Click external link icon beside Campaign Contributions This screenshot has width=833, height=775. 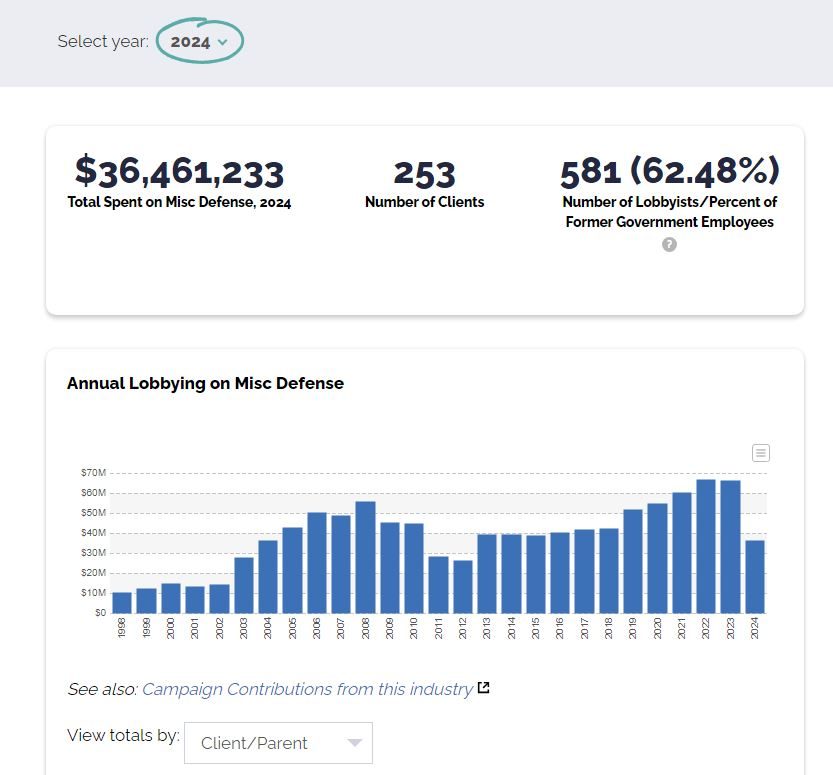pos(484,688)
